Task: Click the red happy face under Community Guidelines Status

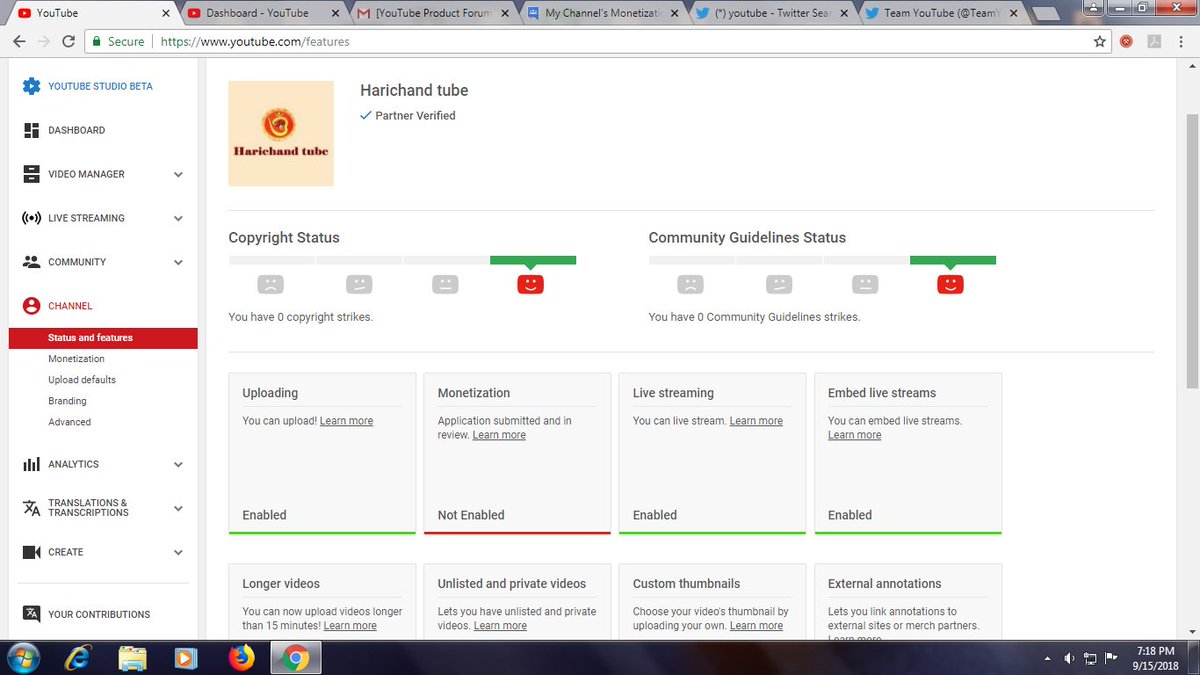Action: (950, 284)
